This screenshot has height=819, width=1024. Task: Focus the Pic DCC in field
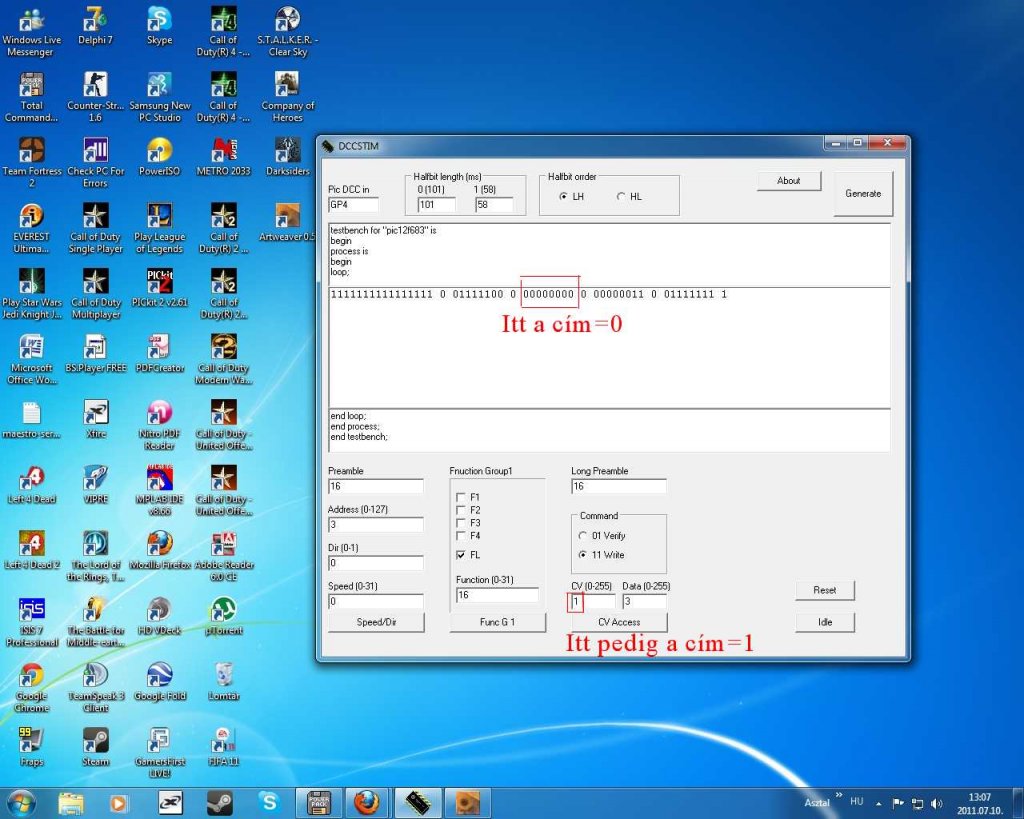tap(353, 205)
